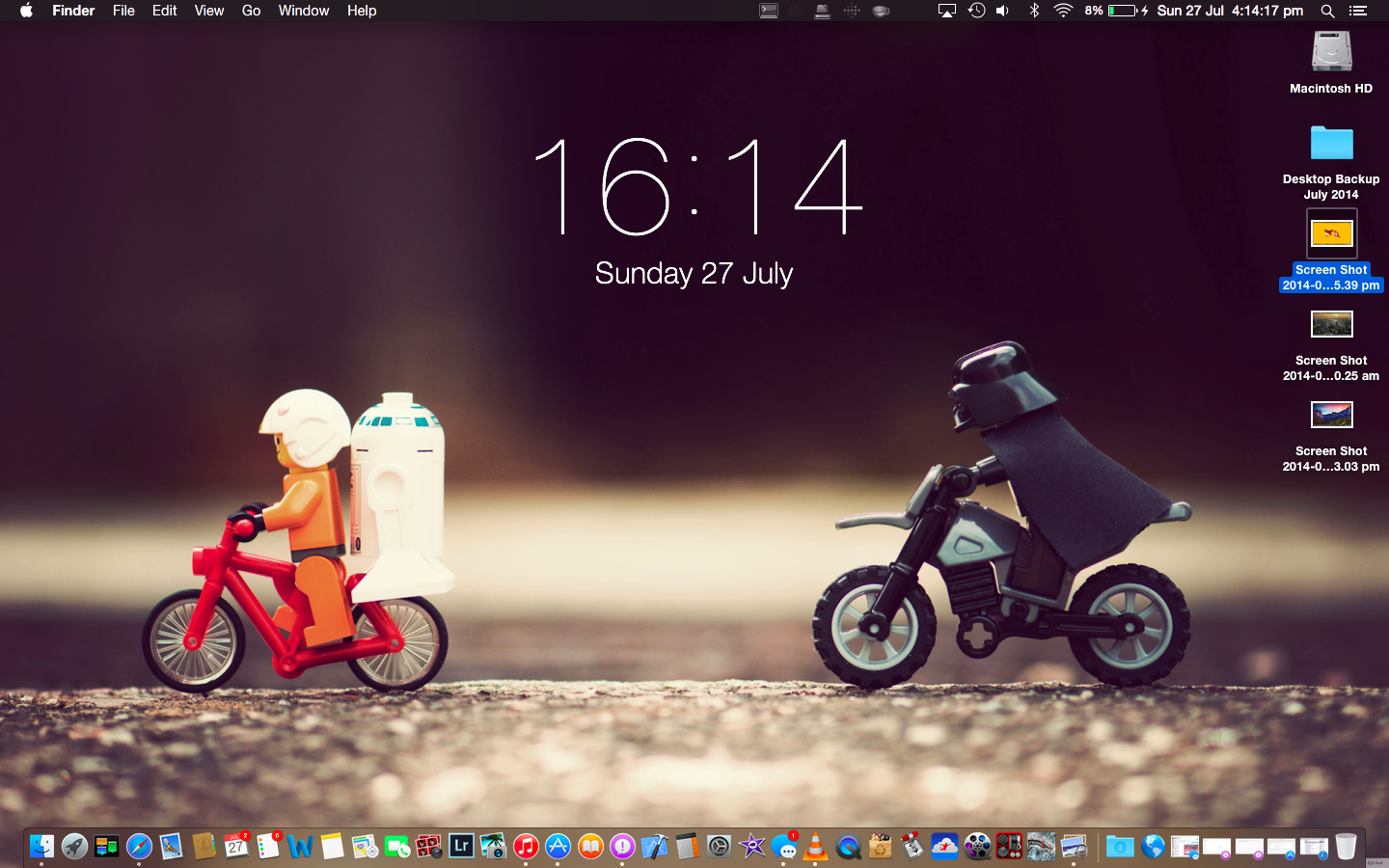Open iBooks orange book icon
This screenshot has width=1389, height=868.
click(590, 847)
